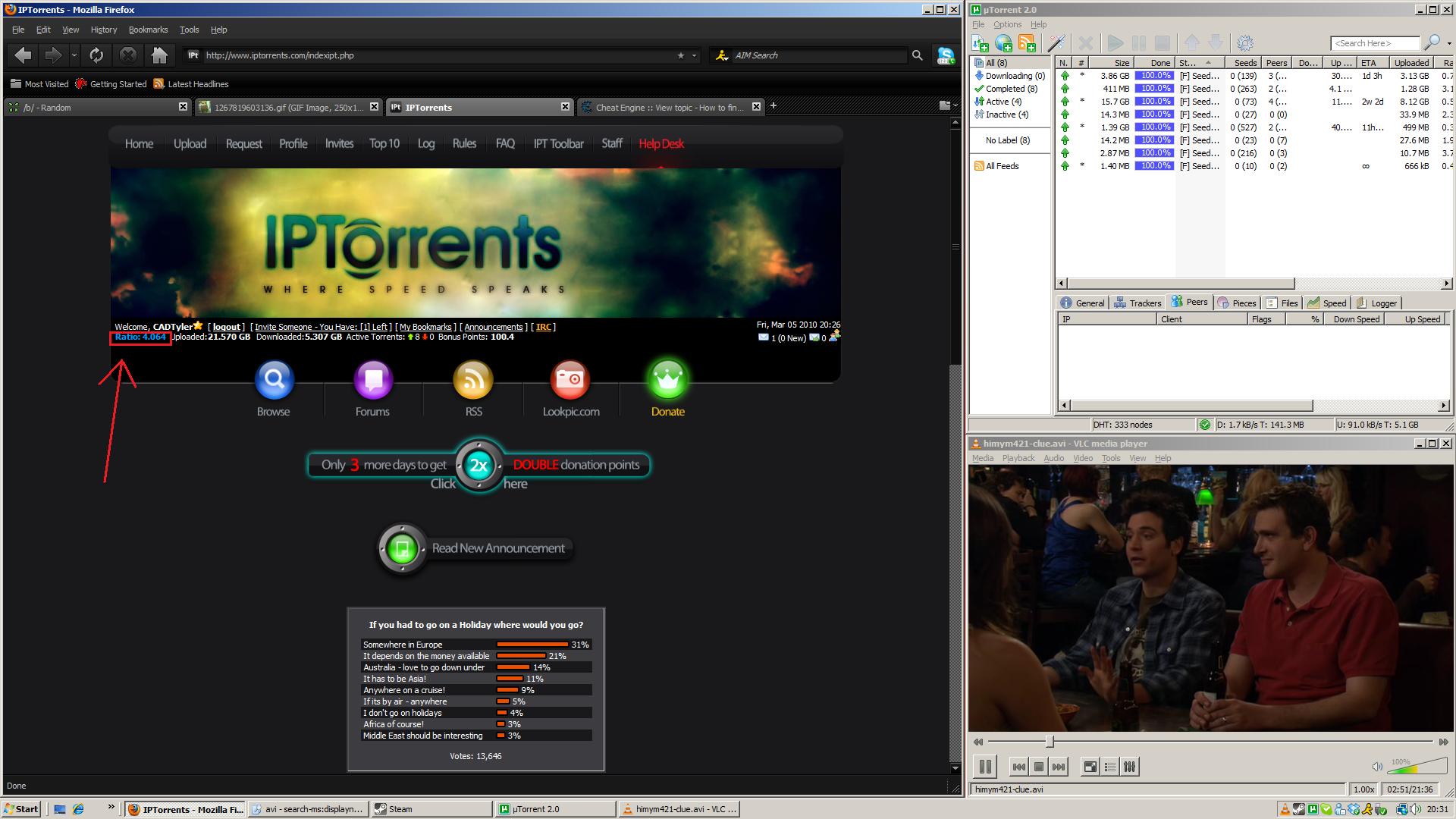
Task: Show VLC playlist button
Action: click(1110, 767)
